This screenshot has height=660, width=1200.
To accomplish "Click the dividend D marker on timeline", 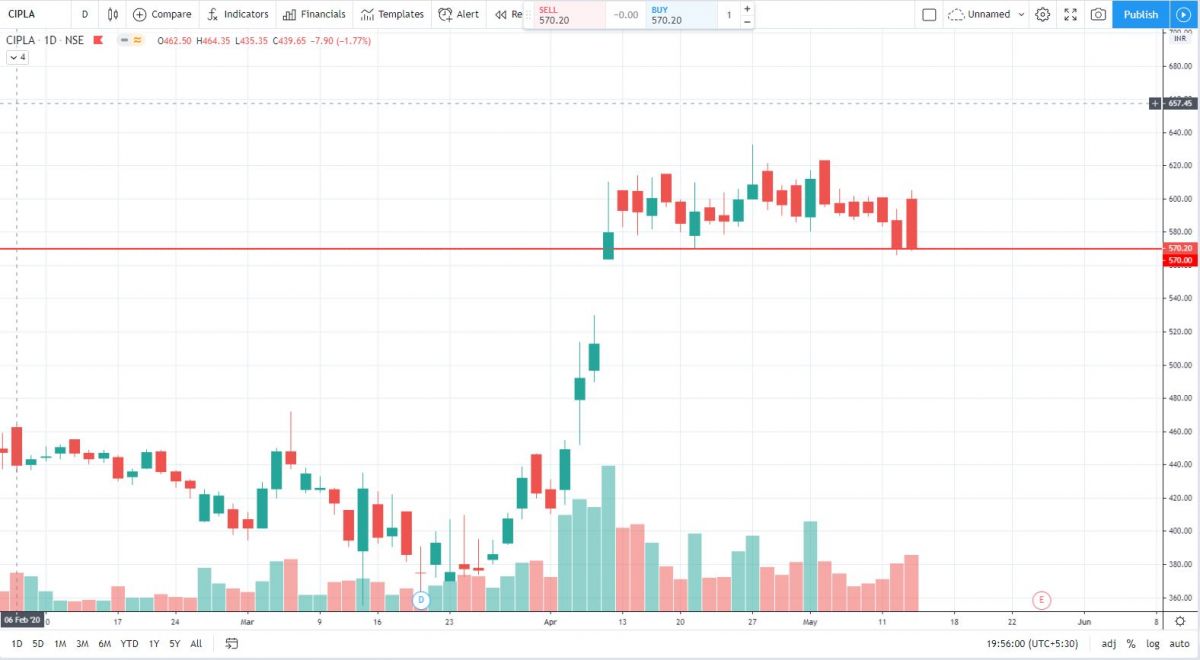I will pyautogui.click(x=421, y=599).
